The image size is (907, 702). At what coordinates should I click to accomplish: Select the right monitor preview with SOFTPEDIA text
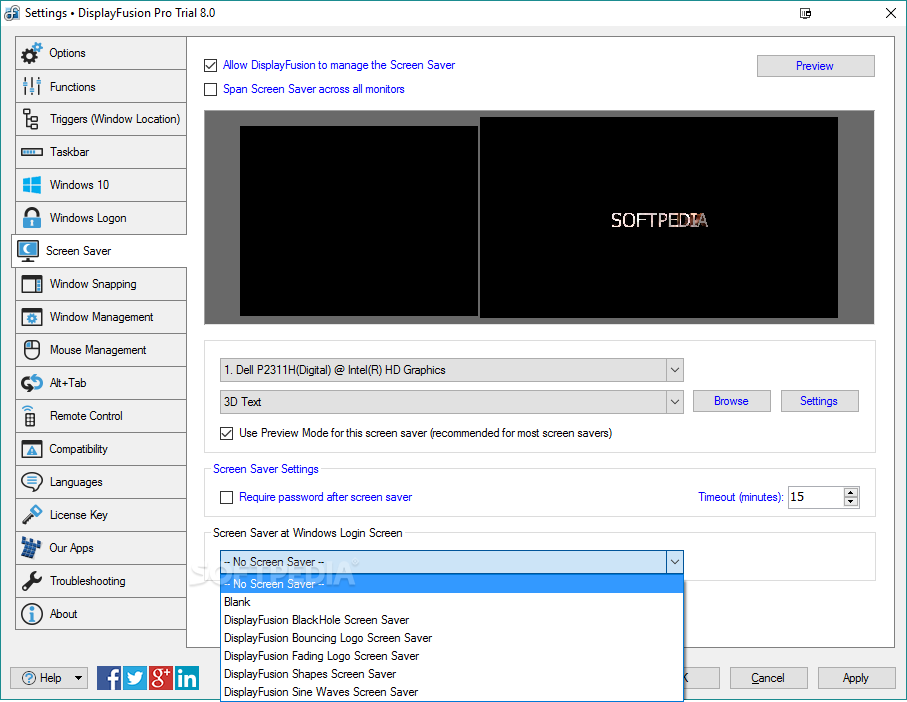(x=659, y=217)
